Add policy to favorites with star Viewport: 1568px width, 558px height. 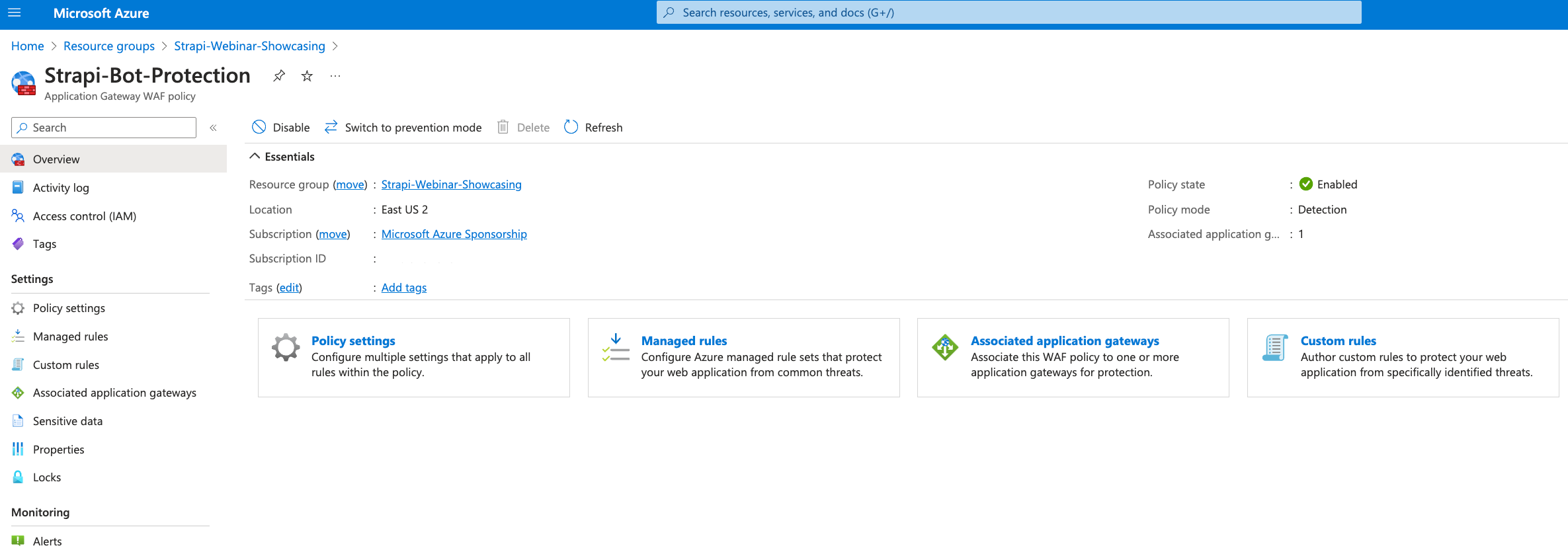point(307,76)
